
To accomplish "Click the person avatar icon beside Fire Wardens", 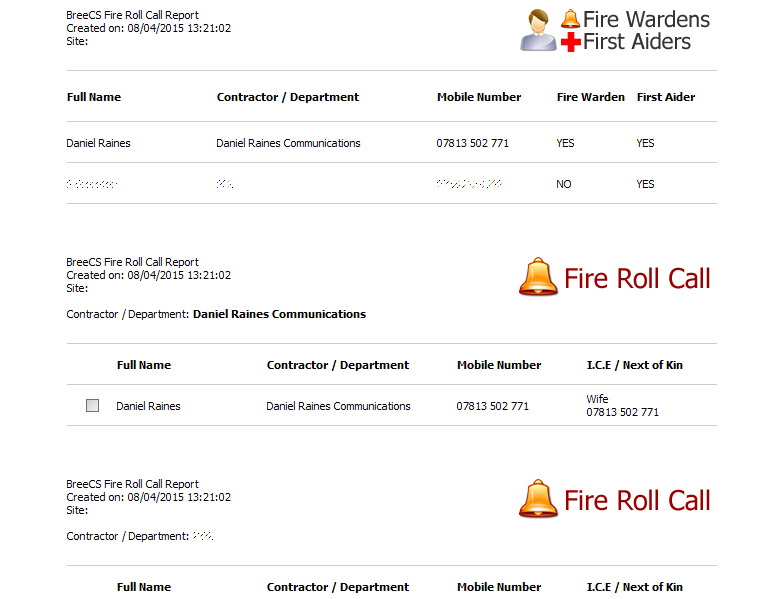I will pyautogui.click(x=538, y=29).
